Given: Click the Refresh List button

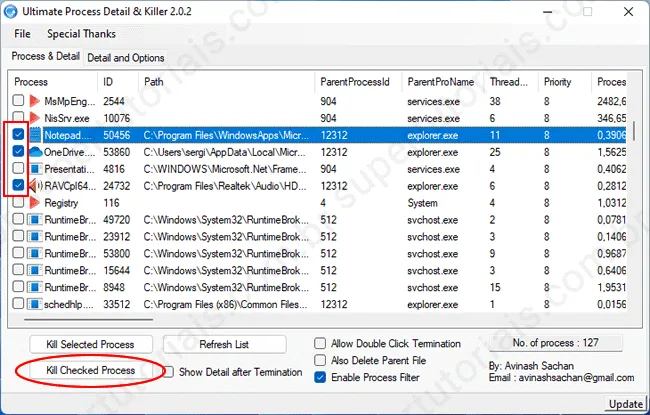Looking at the screenshot, I should point(224,345).
